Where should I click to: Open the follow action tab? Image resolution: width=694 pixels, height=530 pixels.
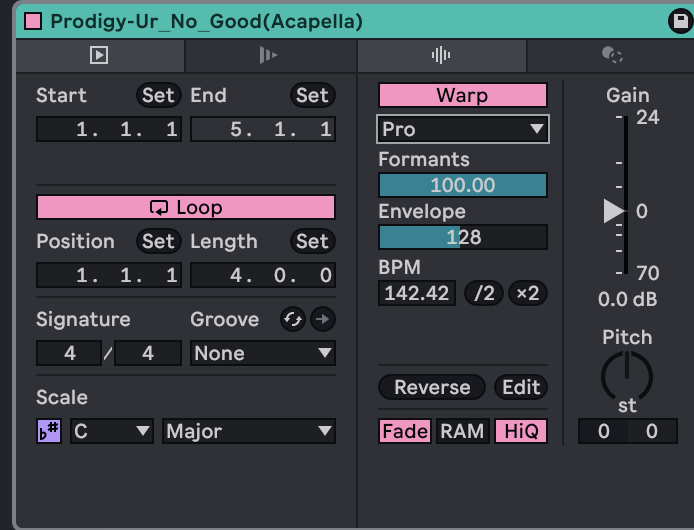click(x=268, y=55)
